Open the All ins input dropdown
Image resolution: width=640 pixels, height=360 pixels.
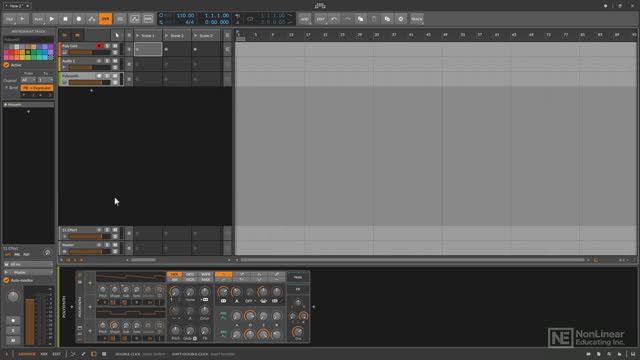tap(28, 264)
